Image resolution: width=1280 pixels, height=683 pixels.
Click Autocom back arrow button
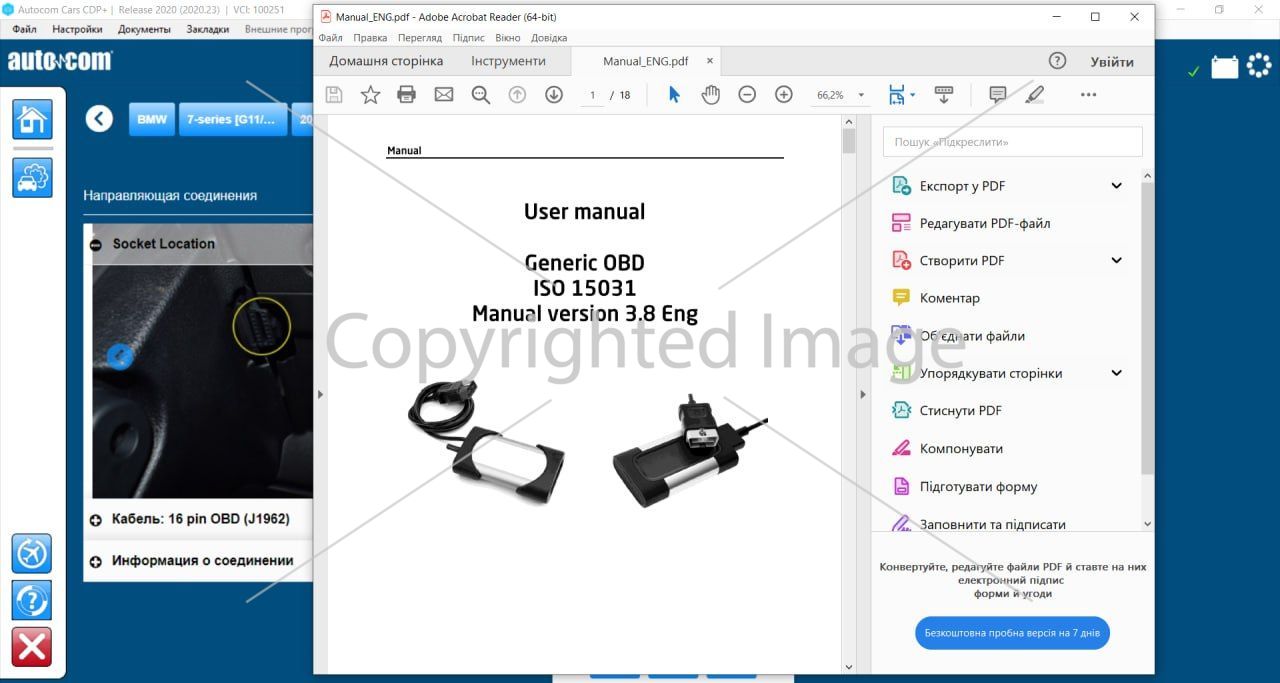pyautogui.click(x=99, y=119)
